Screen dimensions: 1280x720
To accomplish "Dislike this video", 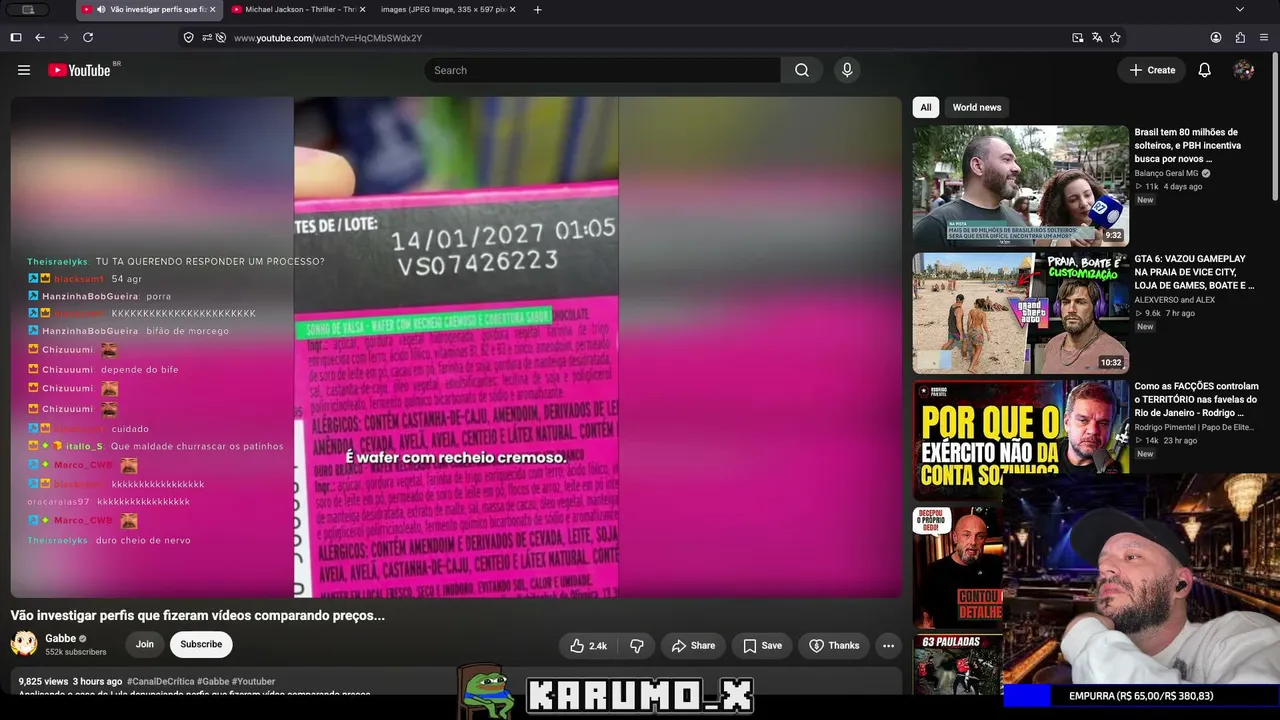I will coord(637,645).
